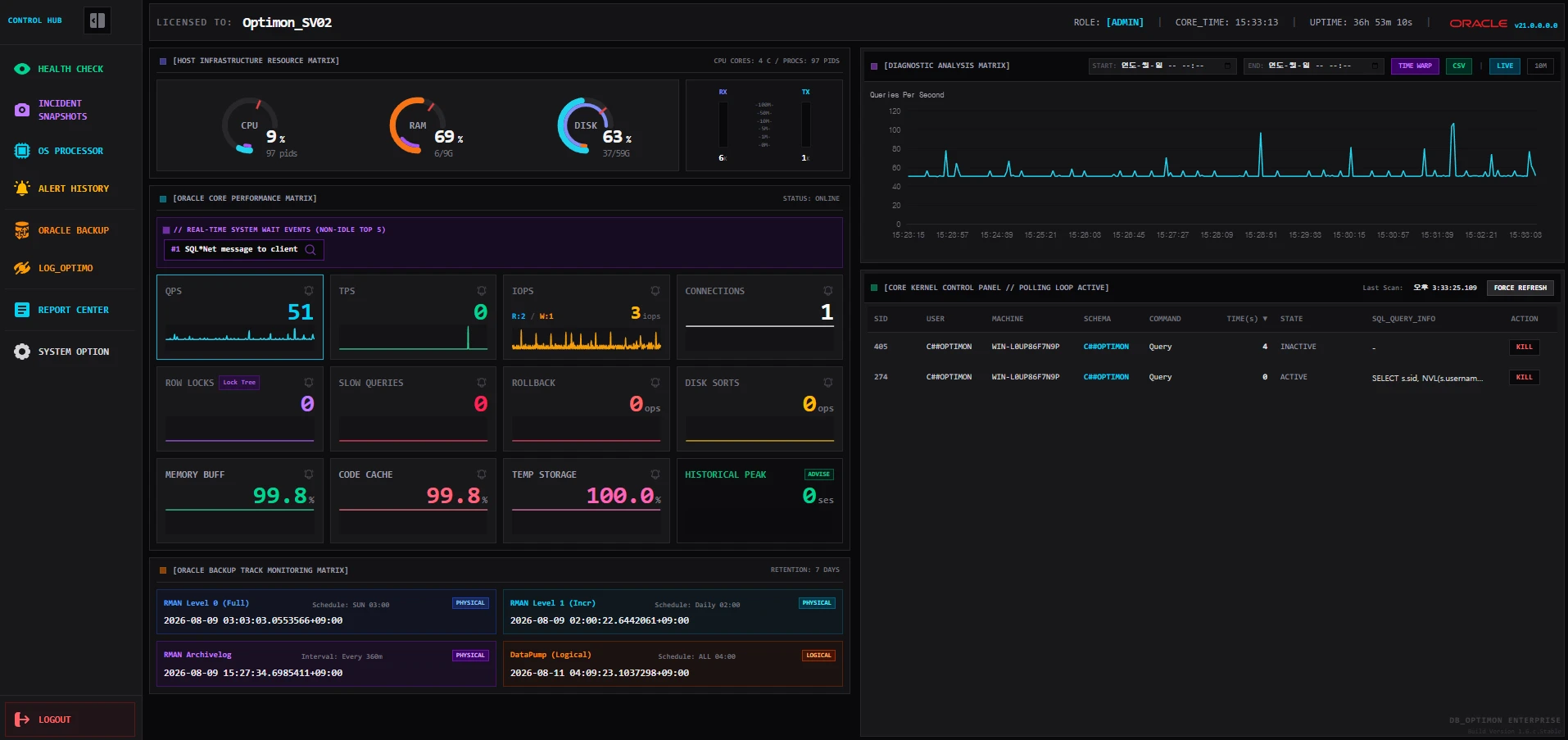Click the RMAN Level 1 (Incr) title
This screenshot has height=740, width=1568.
[553, 603]
